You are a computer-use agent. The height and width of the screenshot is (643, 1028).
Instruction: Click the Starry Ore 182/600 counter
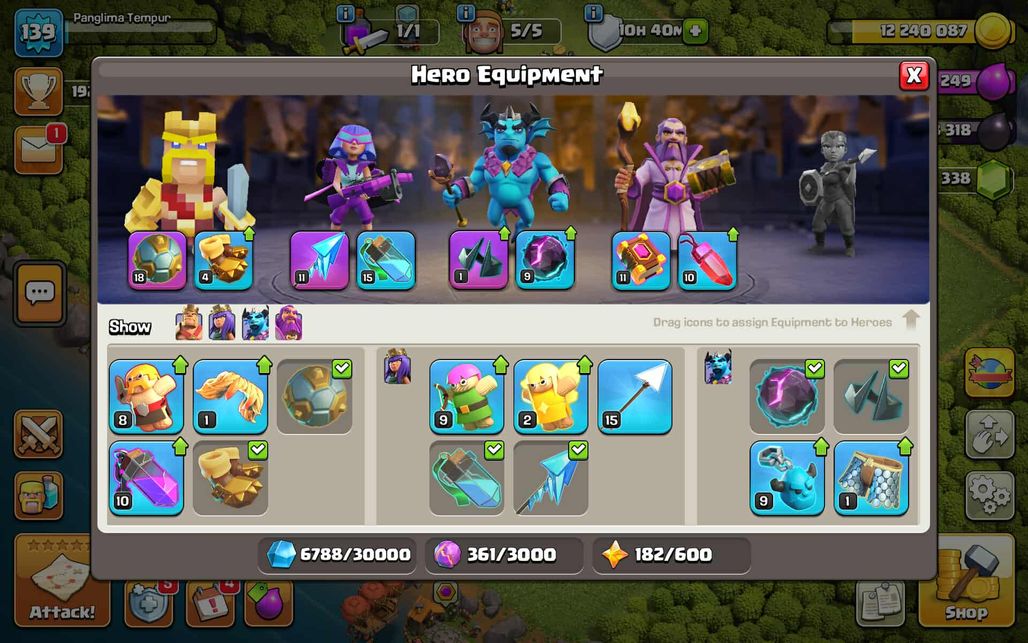pyautogui.click(x=671, y=555)
